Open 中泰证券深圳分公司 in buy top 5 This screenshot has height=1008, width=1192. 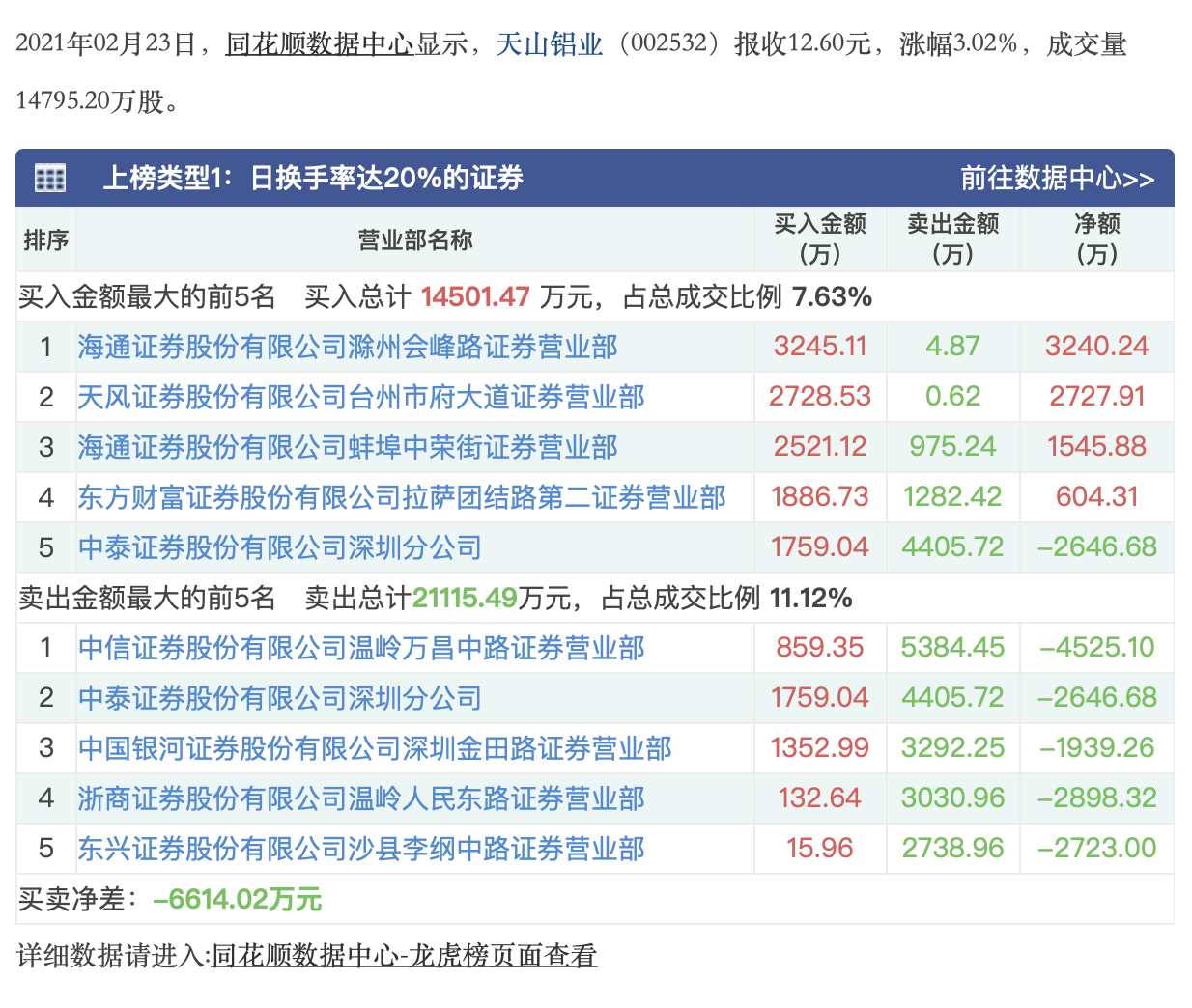[279, 547]
